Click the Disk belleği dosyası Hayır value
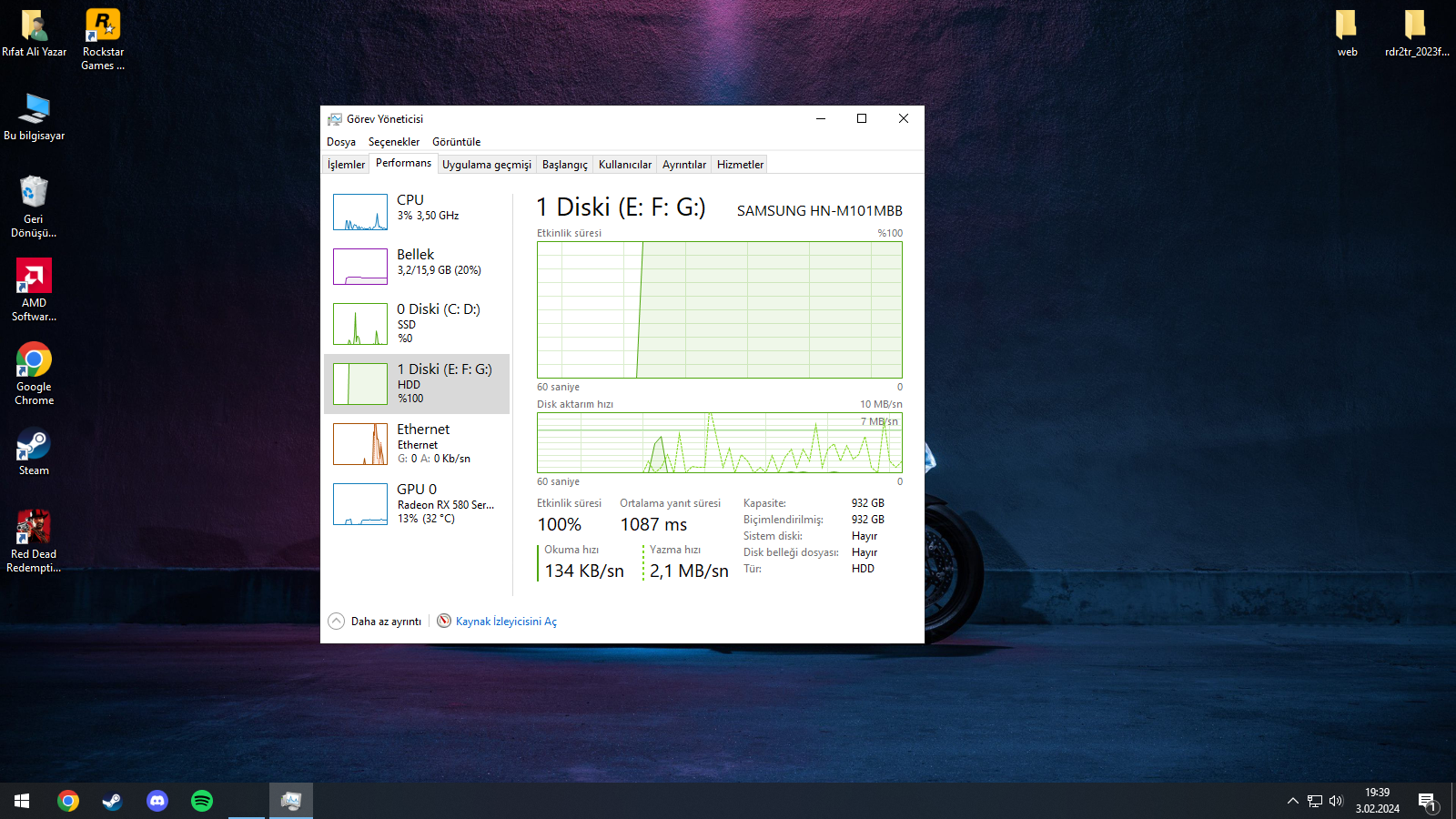The image size is (1456, 819). tap(864, 552)
